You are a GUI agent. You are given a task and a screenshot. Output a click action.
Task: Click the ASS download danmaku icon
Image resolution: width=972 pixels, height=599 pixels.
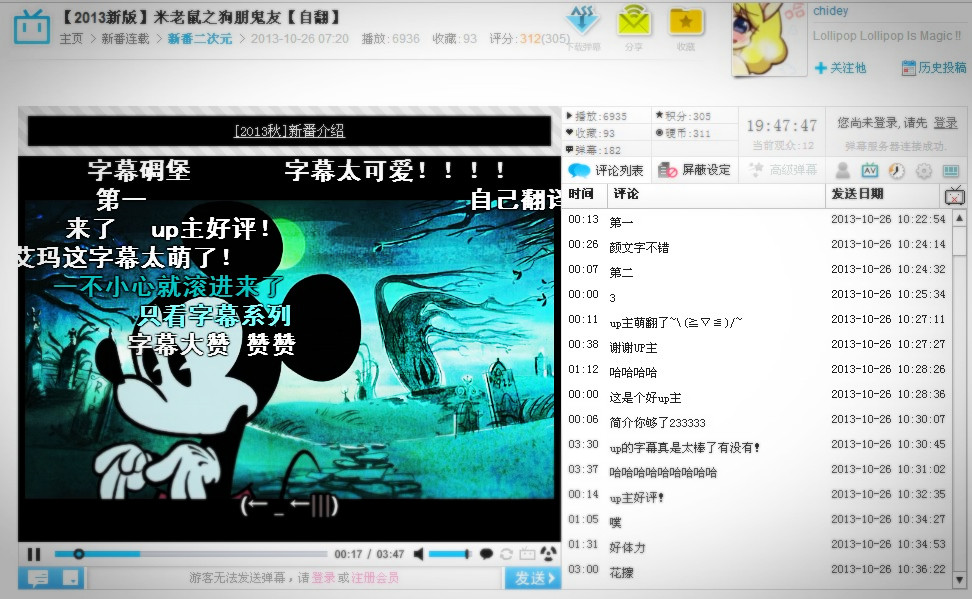tap(583, 21)
